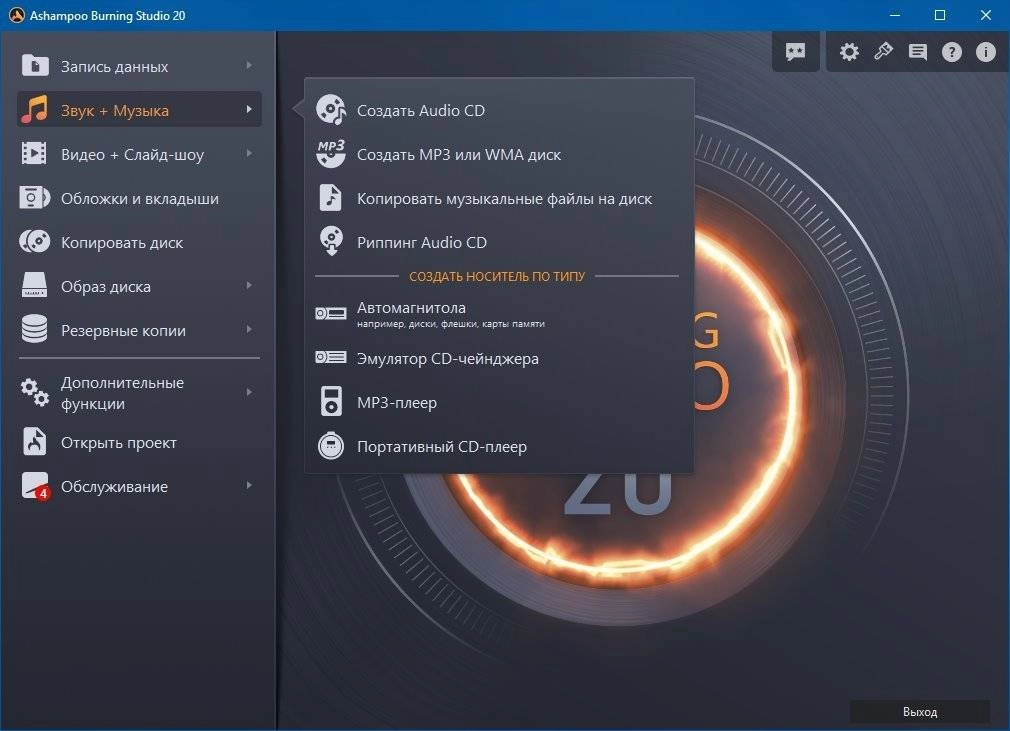The width and height of the screenshot is (1010, 731).
Task: Click the Создать Audio CD disc icon
Action: pos(331,109)
